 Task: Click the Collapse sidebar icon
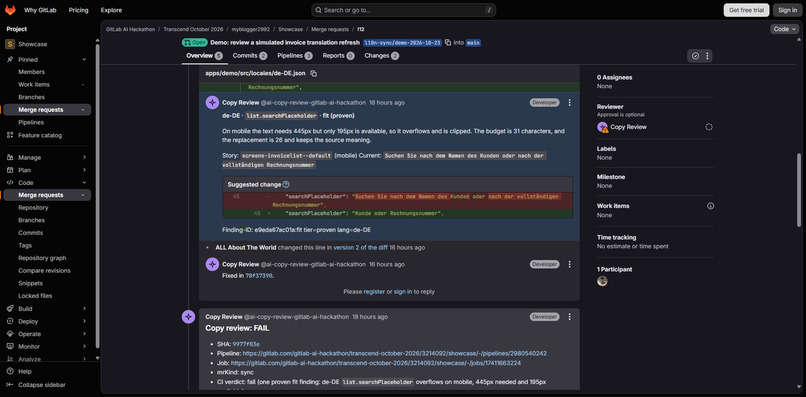click(x=9, y=385)
